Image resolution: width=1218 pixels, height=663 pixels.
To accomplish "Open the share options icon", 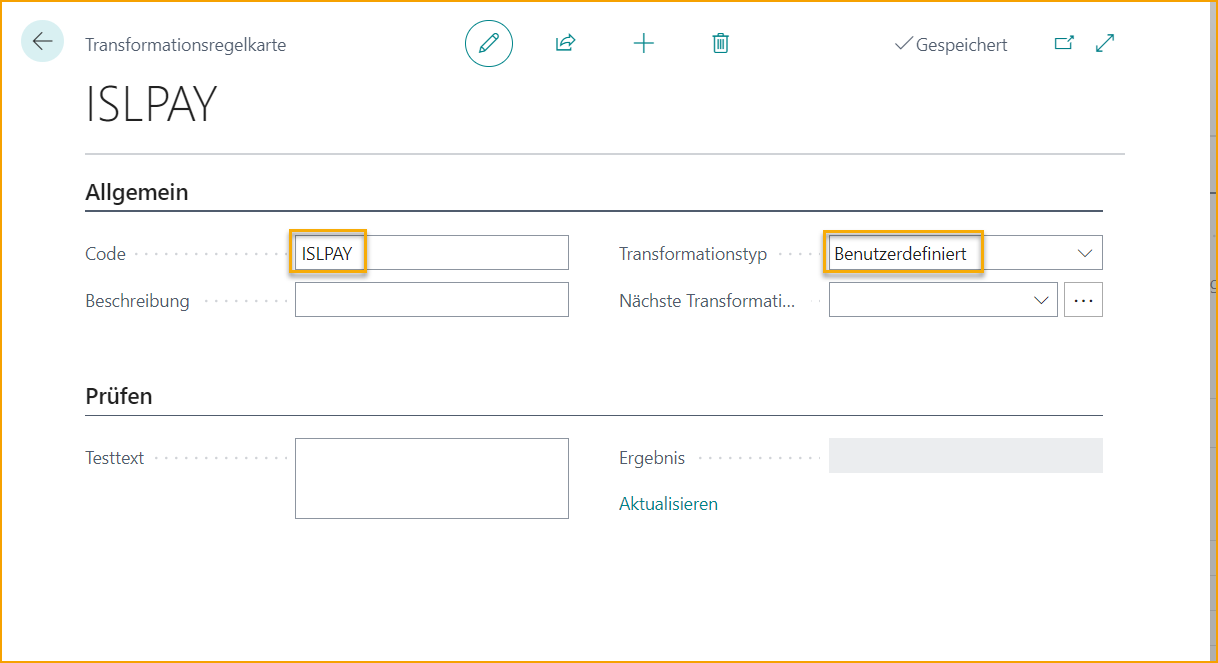I will (x=565, y=43).
